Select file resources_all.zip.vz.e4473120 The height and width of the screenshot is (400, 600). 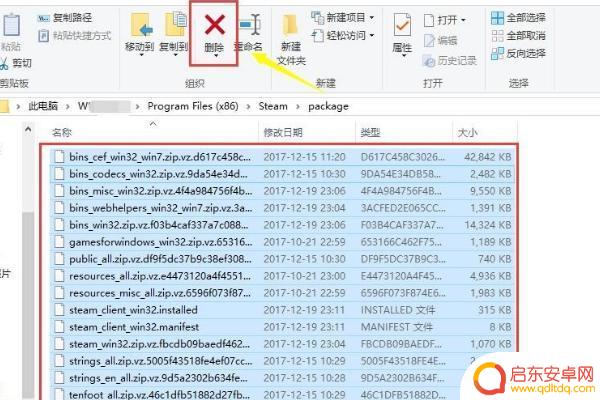point(284,276)
